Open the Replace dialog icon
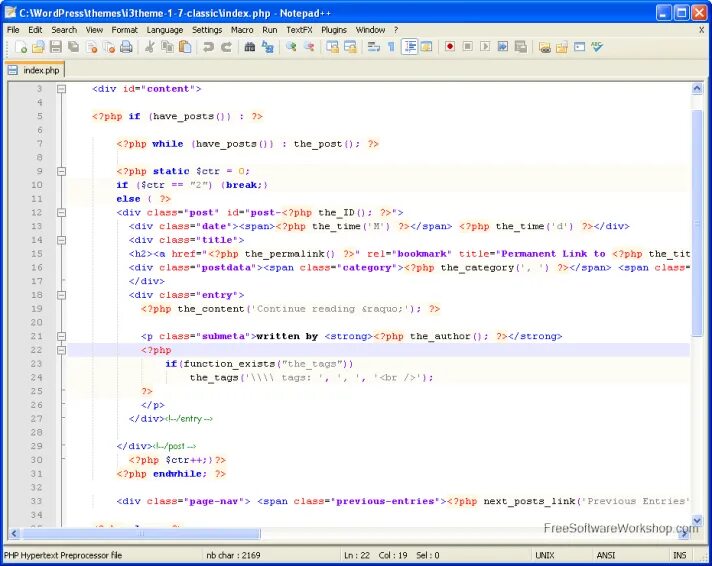712x566 pixels. 268,47
